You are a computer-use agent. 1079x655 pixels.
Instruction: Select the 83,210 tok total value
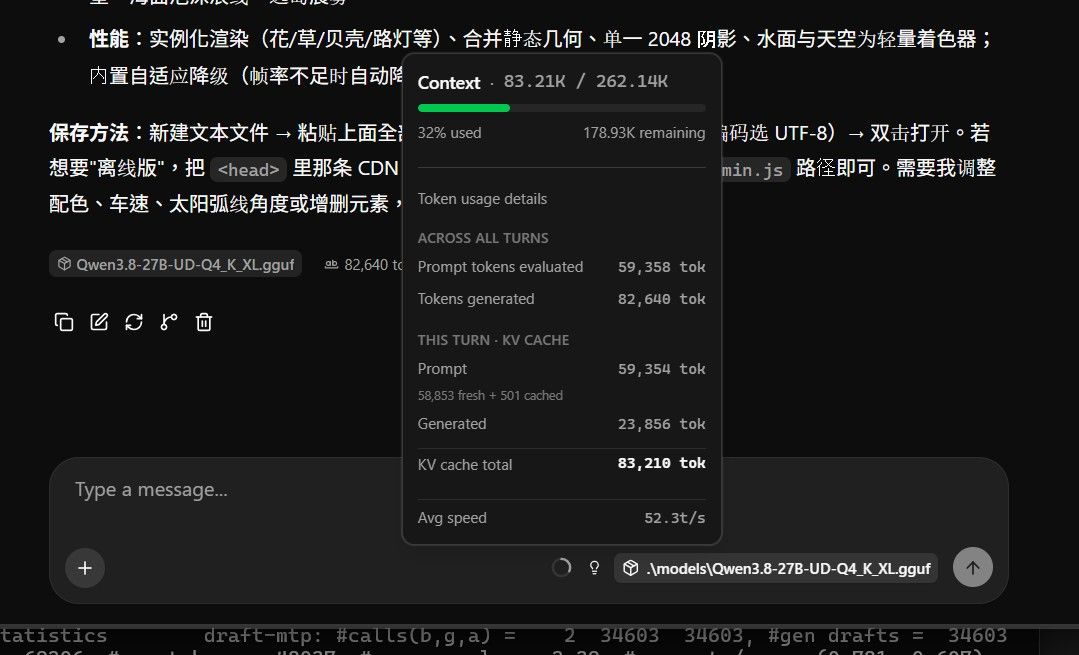click(661, 463)
